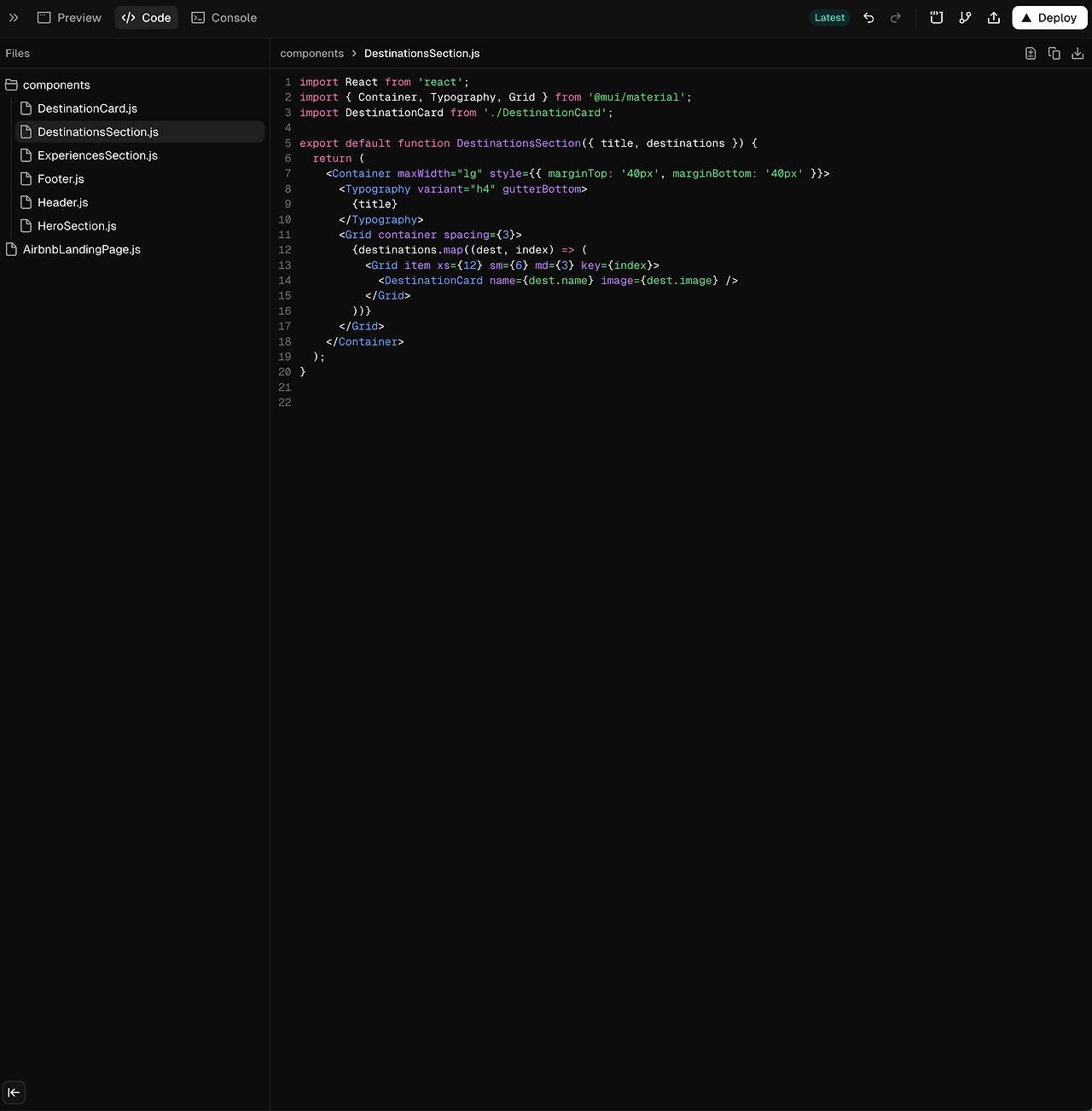Switch to the Preview tab
The width and height of the screenshot is (1092, 1111).
coord(69,17)
